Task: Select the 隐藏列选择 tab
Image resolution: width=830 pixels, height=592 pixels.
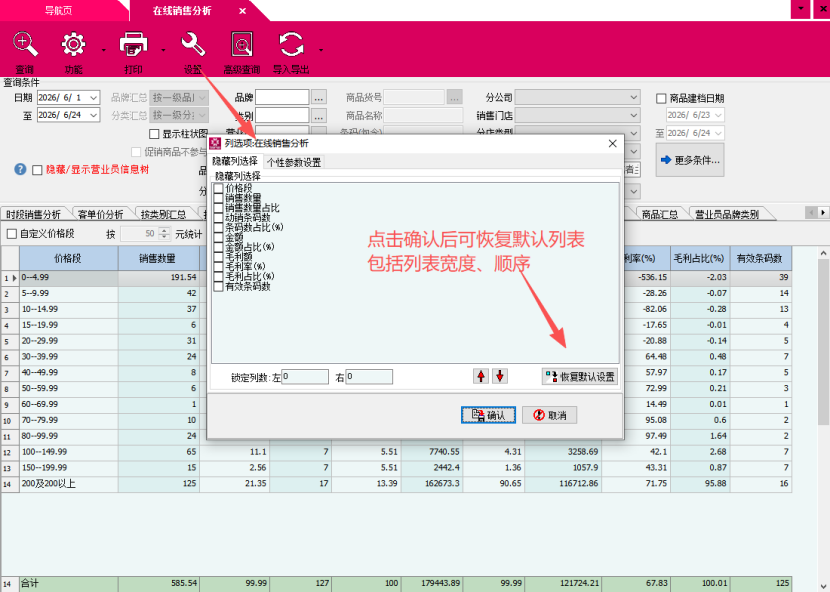Action: click(235, 161)
